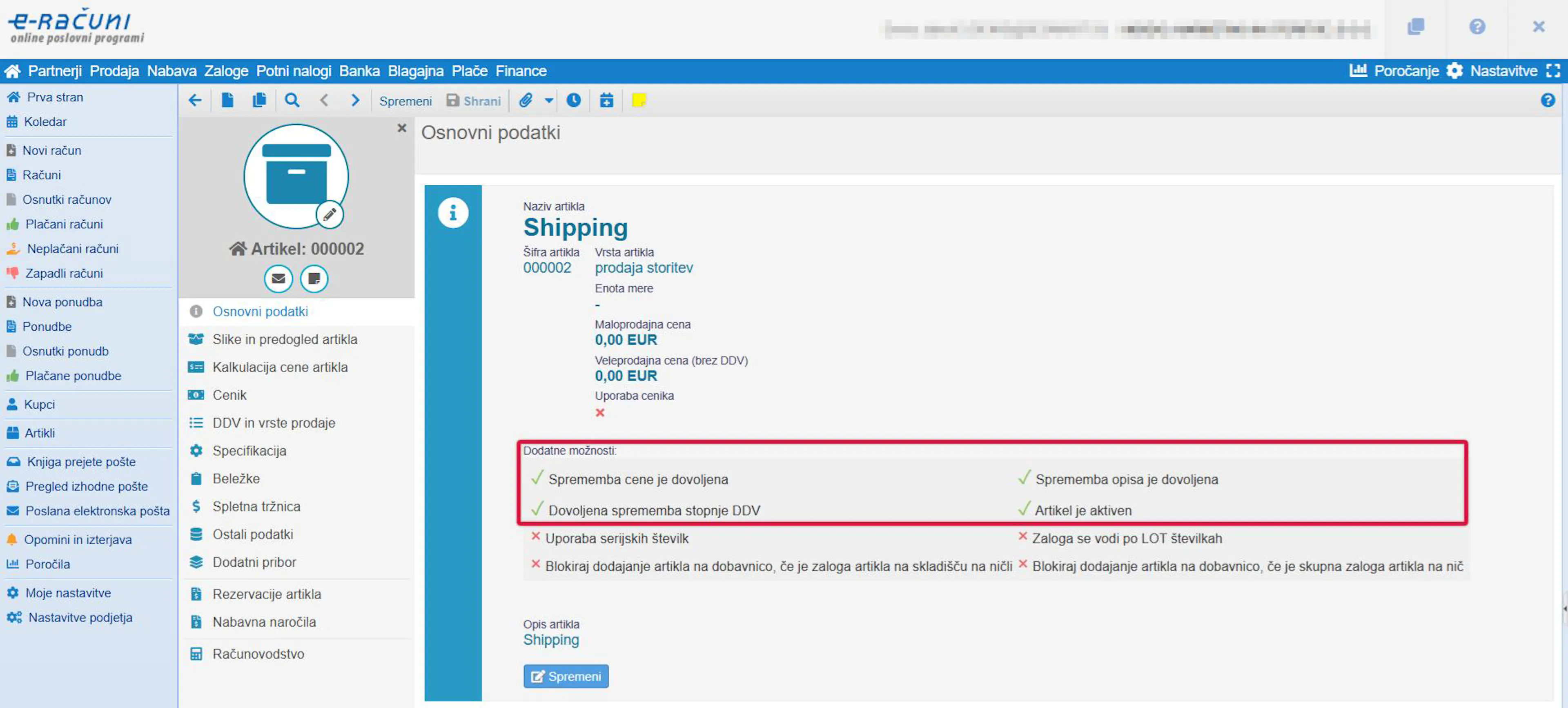Image resolution: width=1568 pixels, height=708 pixels.
Task: Expand the attachment dropdown arrow
Action: (549, 100)
